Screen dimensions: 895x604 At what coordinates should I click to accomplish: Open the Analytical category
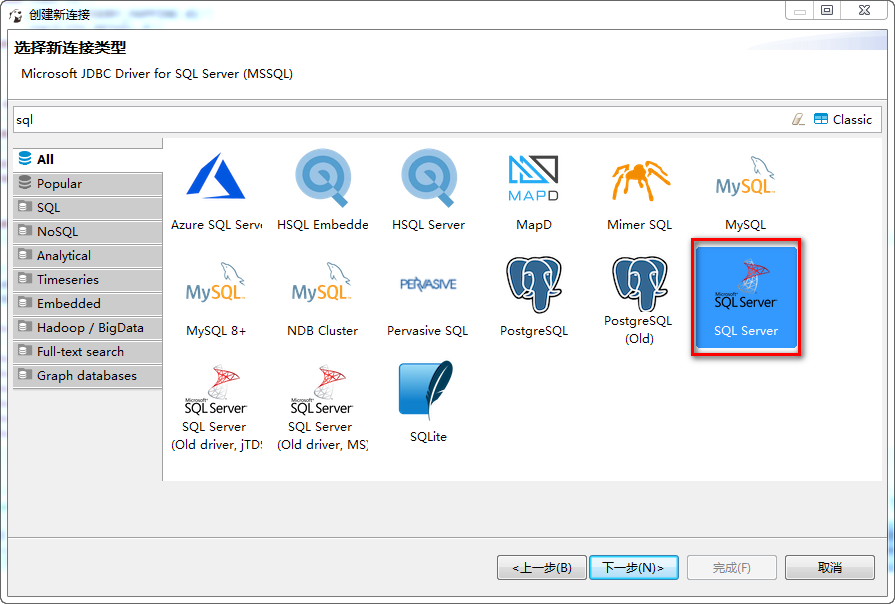pyautogui.click(x=87, y=256)
